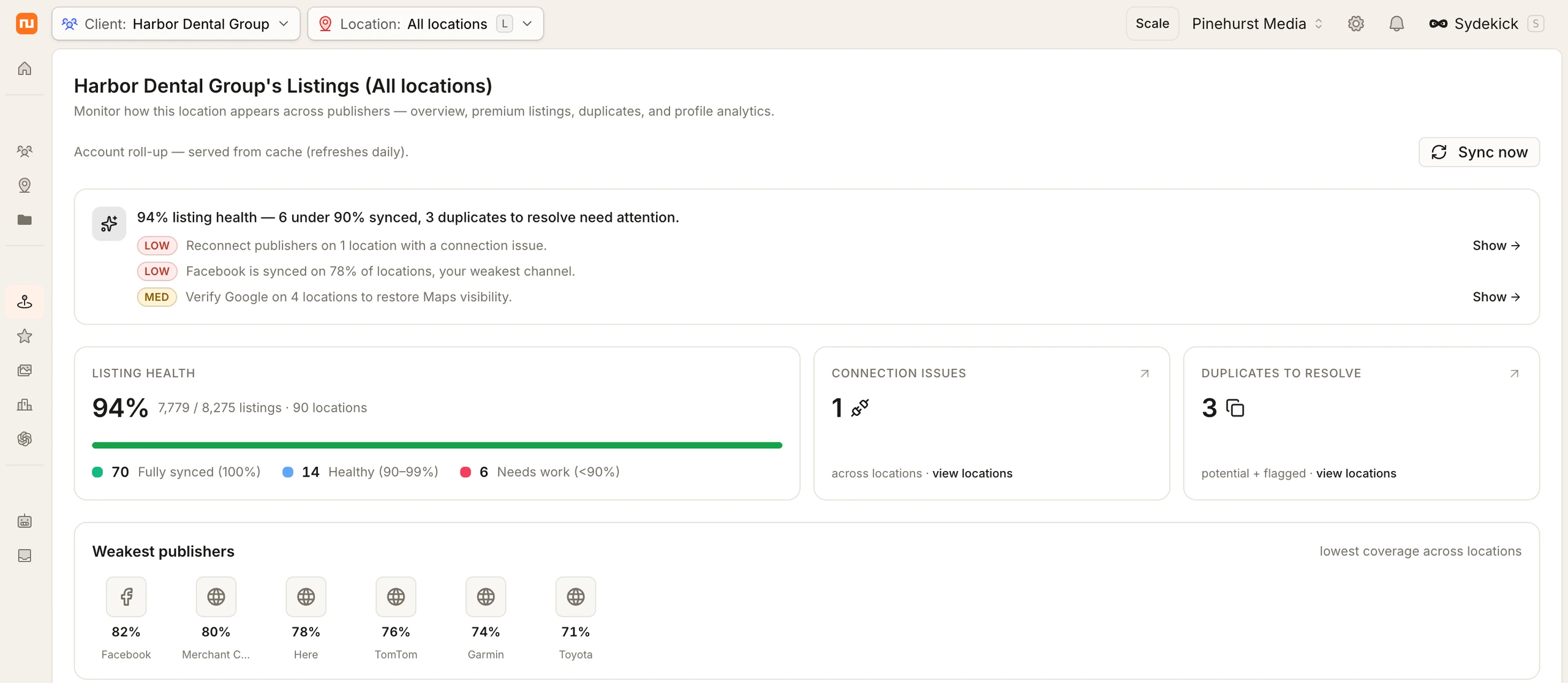The image size is (1568, 683).
Task: Select the Listings icon in sidebar
Action: click(24, 301)
